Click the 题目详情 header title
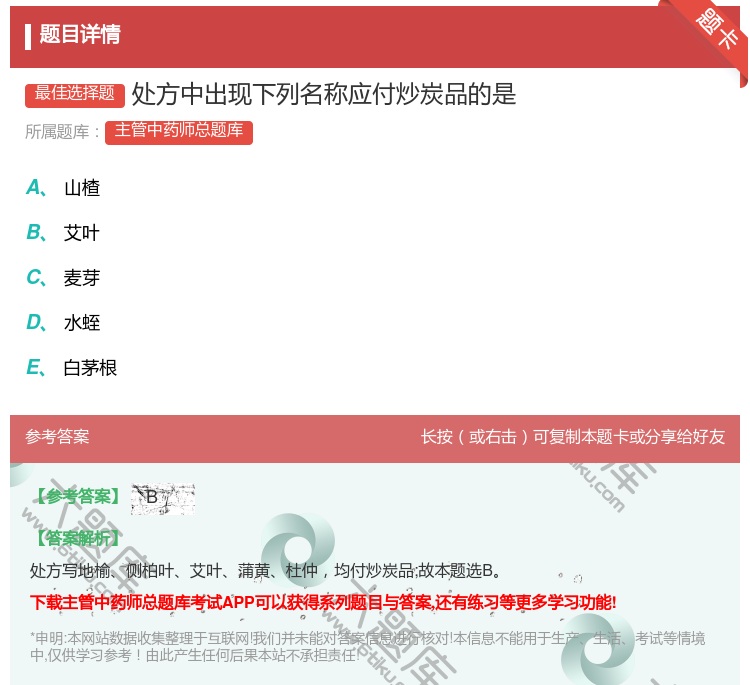The image size is (750, 685). (80, 34)
